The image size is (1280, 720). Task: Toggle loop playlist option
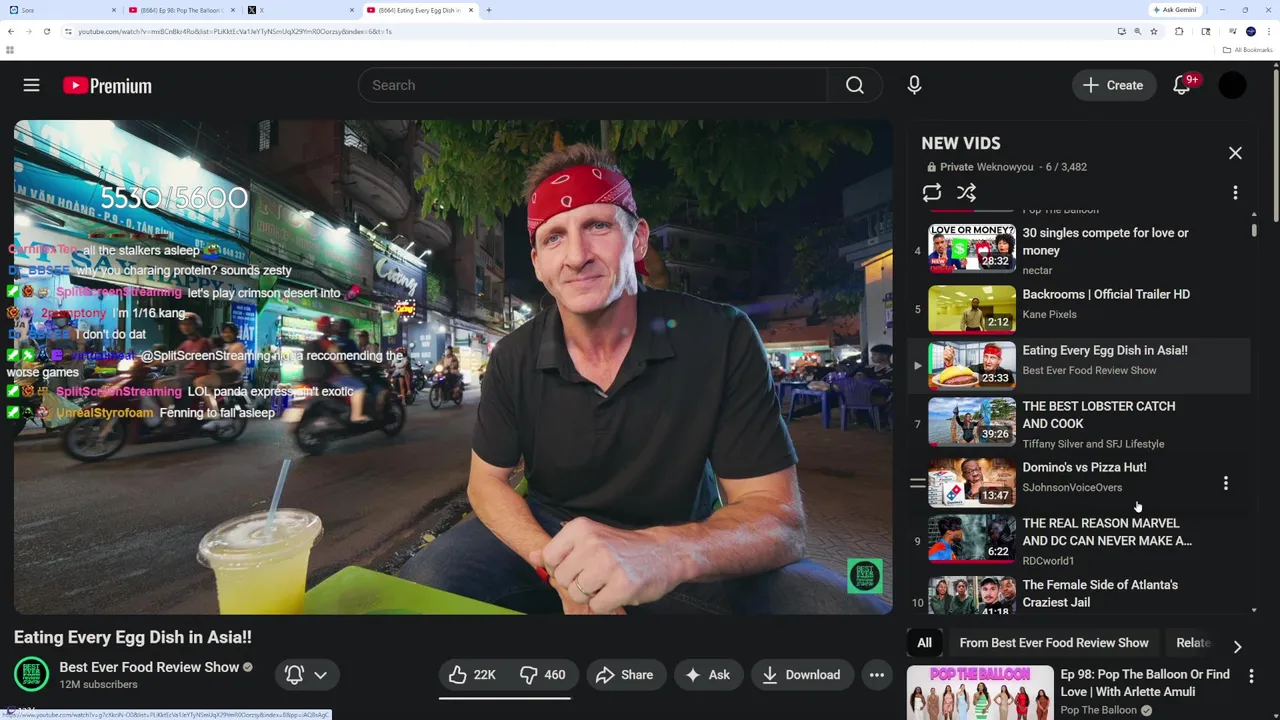click(x=932, y=193)
